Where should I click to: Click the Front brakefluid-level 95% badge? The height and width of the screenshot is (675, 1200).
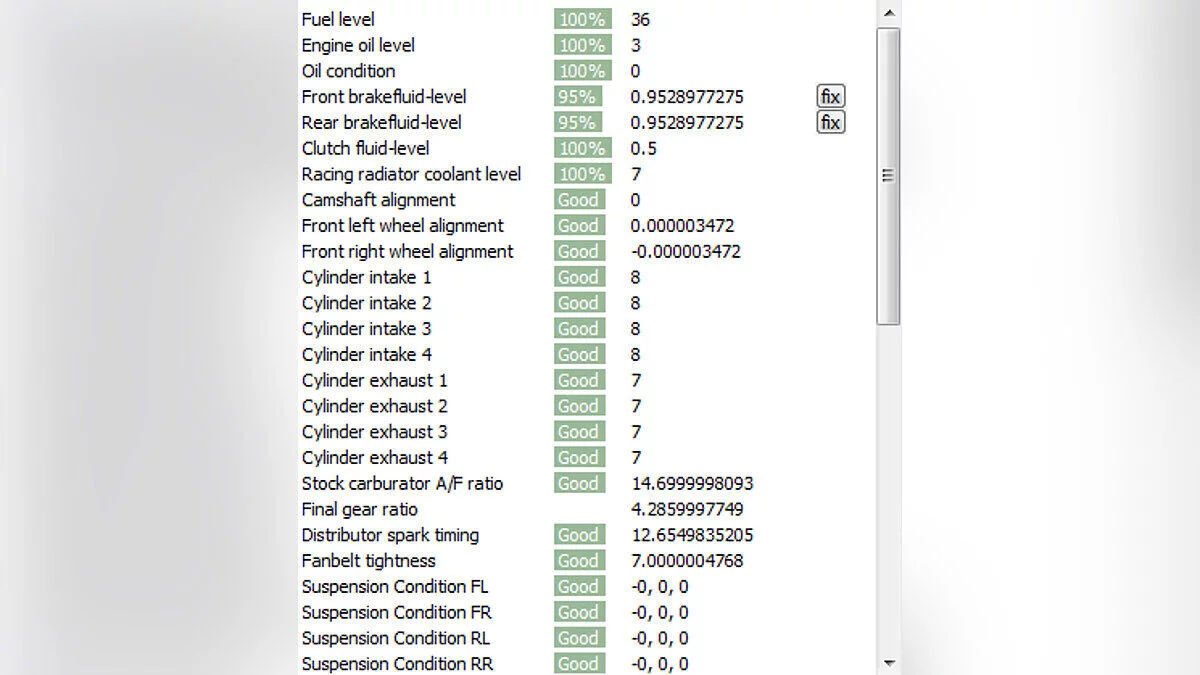[x=577, y=97]
